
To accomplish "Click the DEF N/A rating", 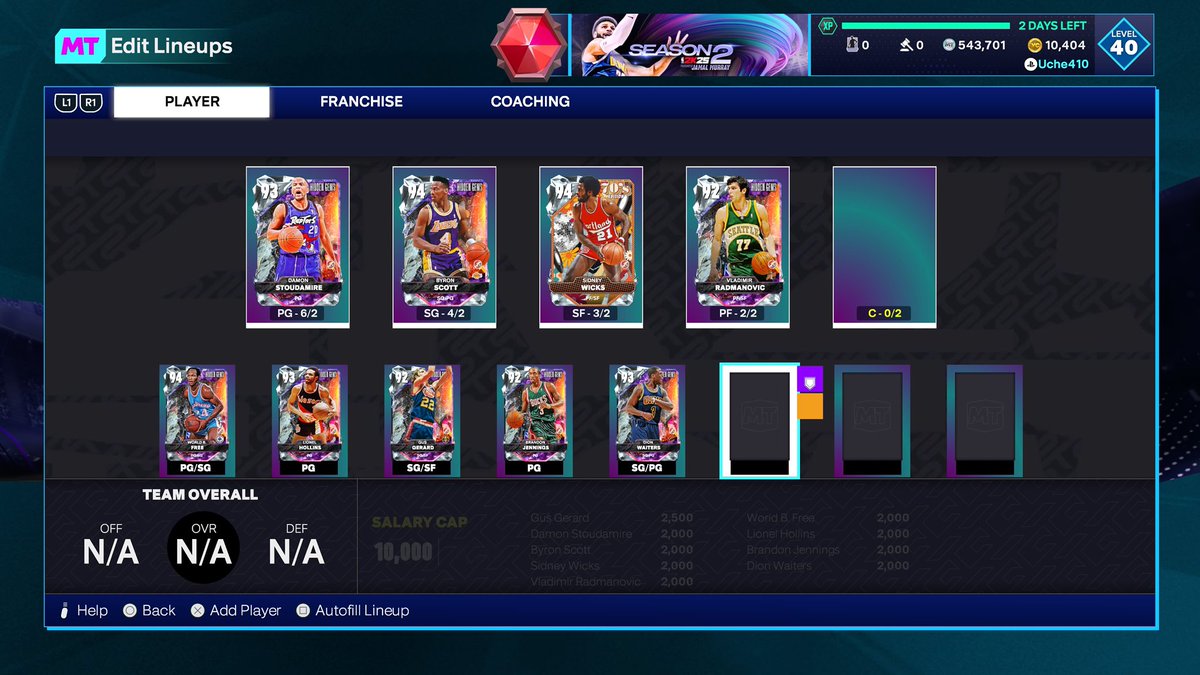I will pos(296,545).
